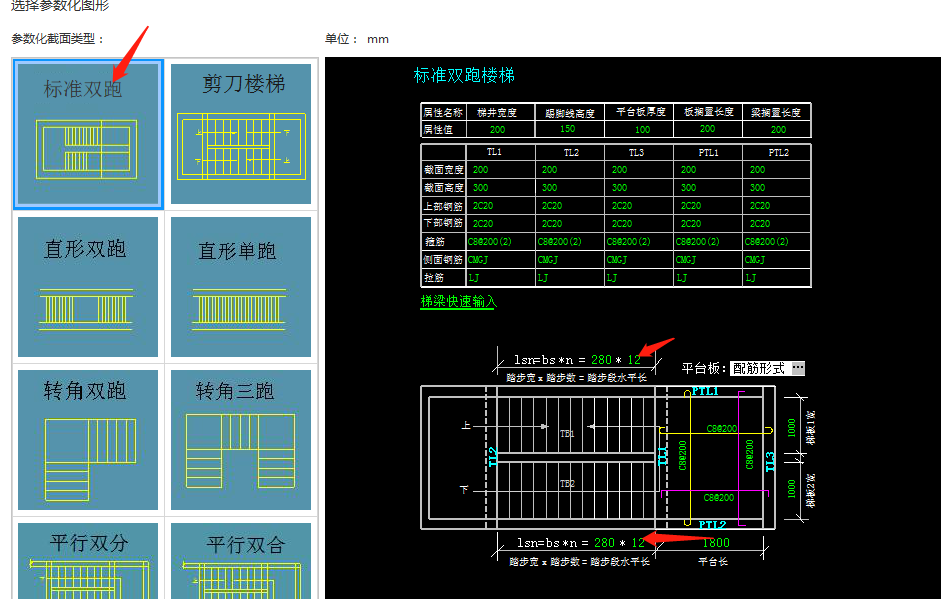This screenshot has height=599, width=941.
Task: Edit top step width value 280
Action: [x=601, y=360]
